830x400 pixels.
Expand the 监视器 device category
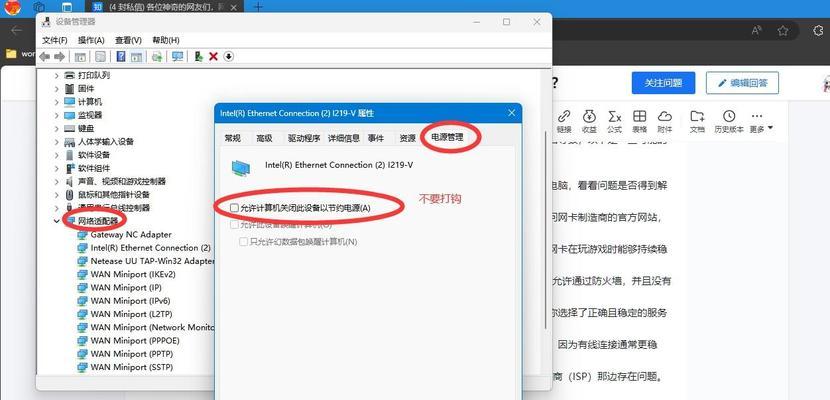[55, 115]
